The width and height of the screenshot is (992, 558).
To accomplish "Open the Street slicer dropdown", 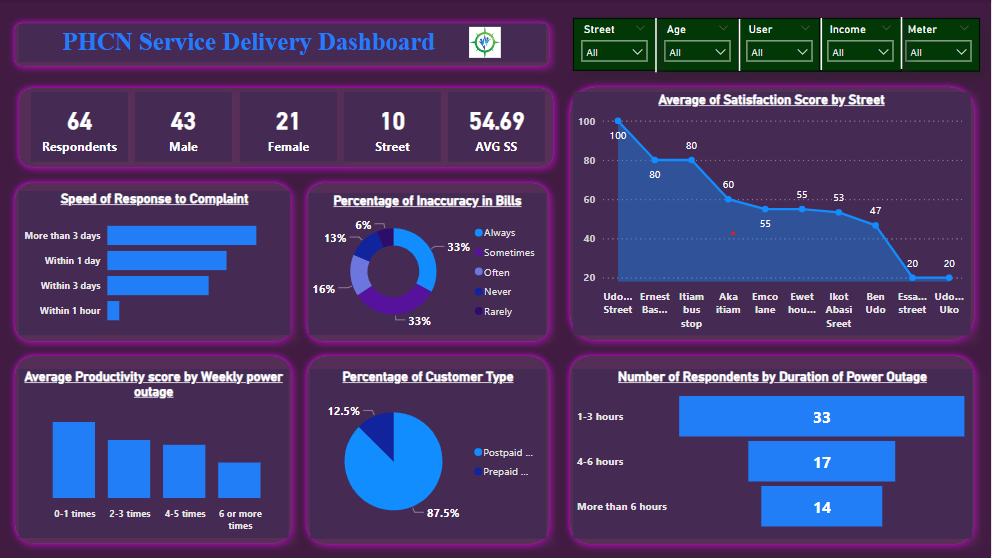I will [x=615, y=52].
